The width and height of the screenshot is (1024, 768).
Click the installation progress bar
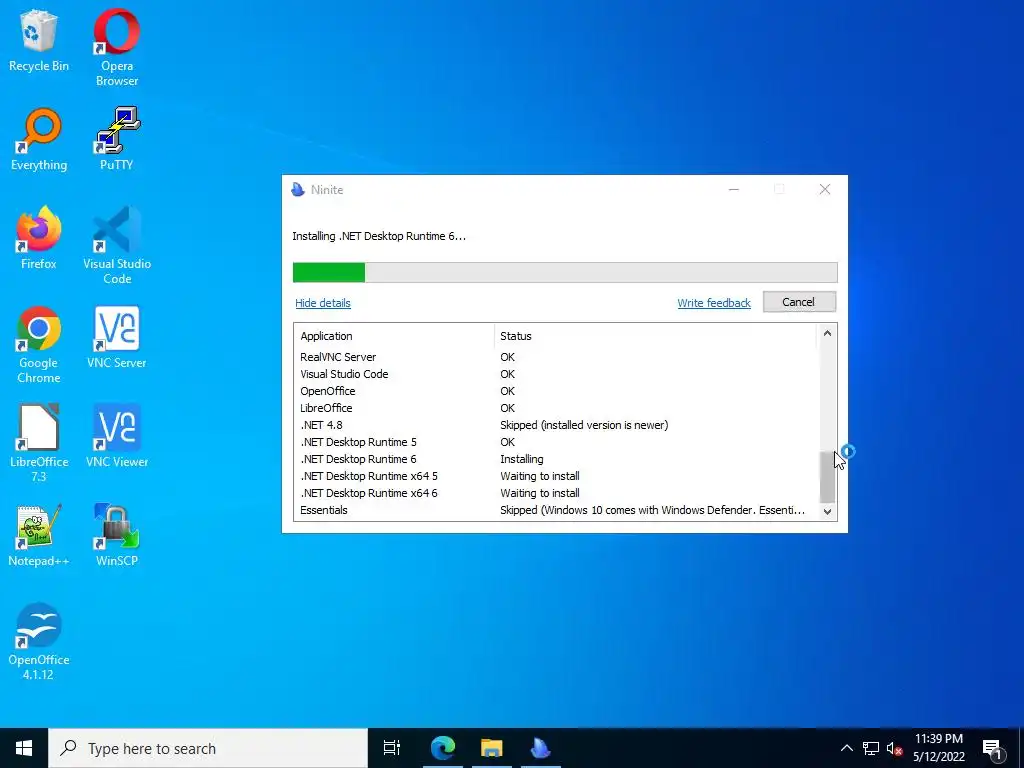pos(565,272)
